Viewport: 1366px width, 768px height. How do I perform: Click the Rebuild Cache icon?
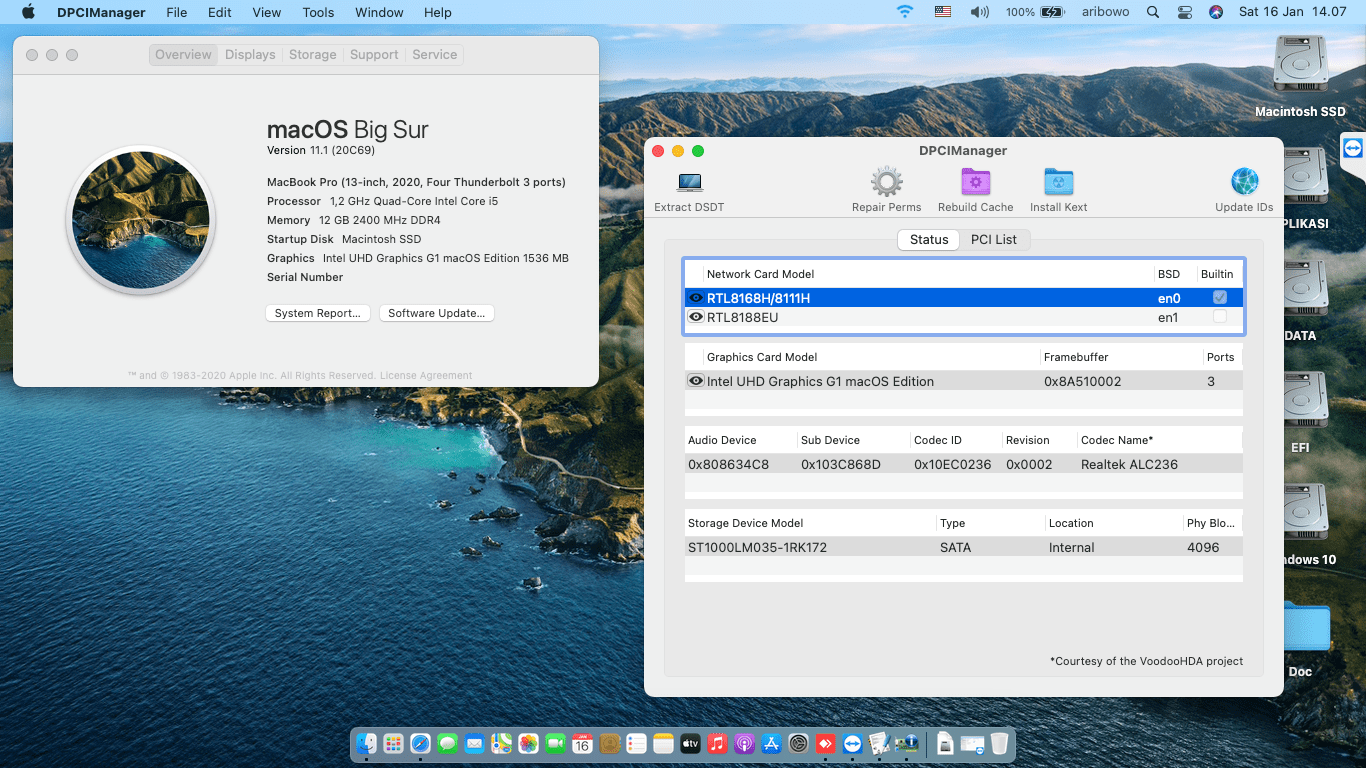click(x=975, y=182)
